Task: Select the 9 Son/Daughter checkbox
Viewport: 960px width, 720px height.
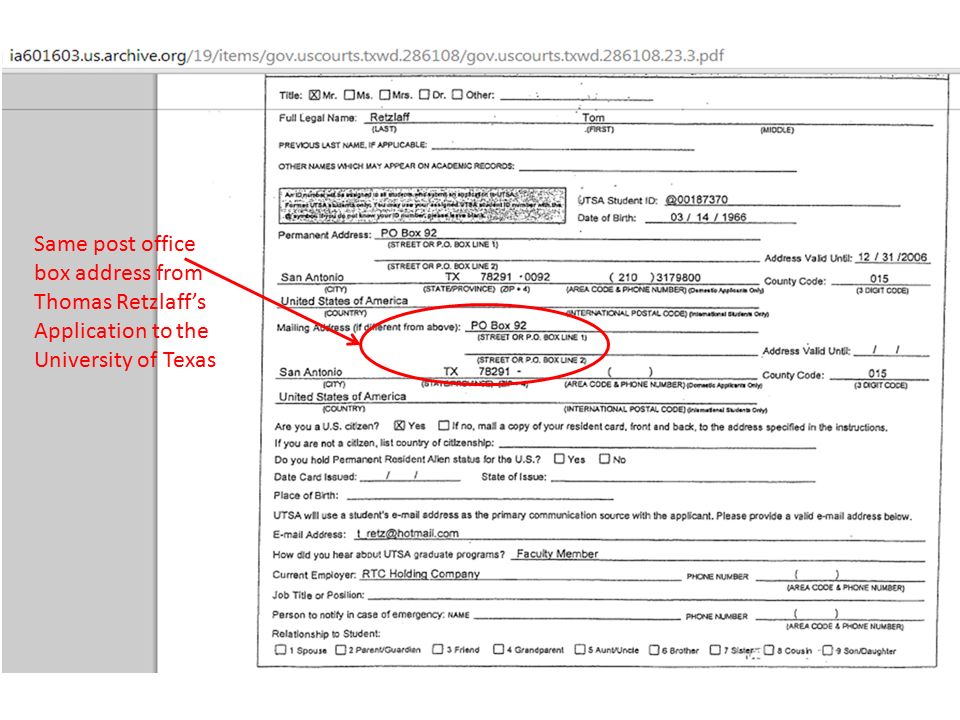Action: click(826, 650)
